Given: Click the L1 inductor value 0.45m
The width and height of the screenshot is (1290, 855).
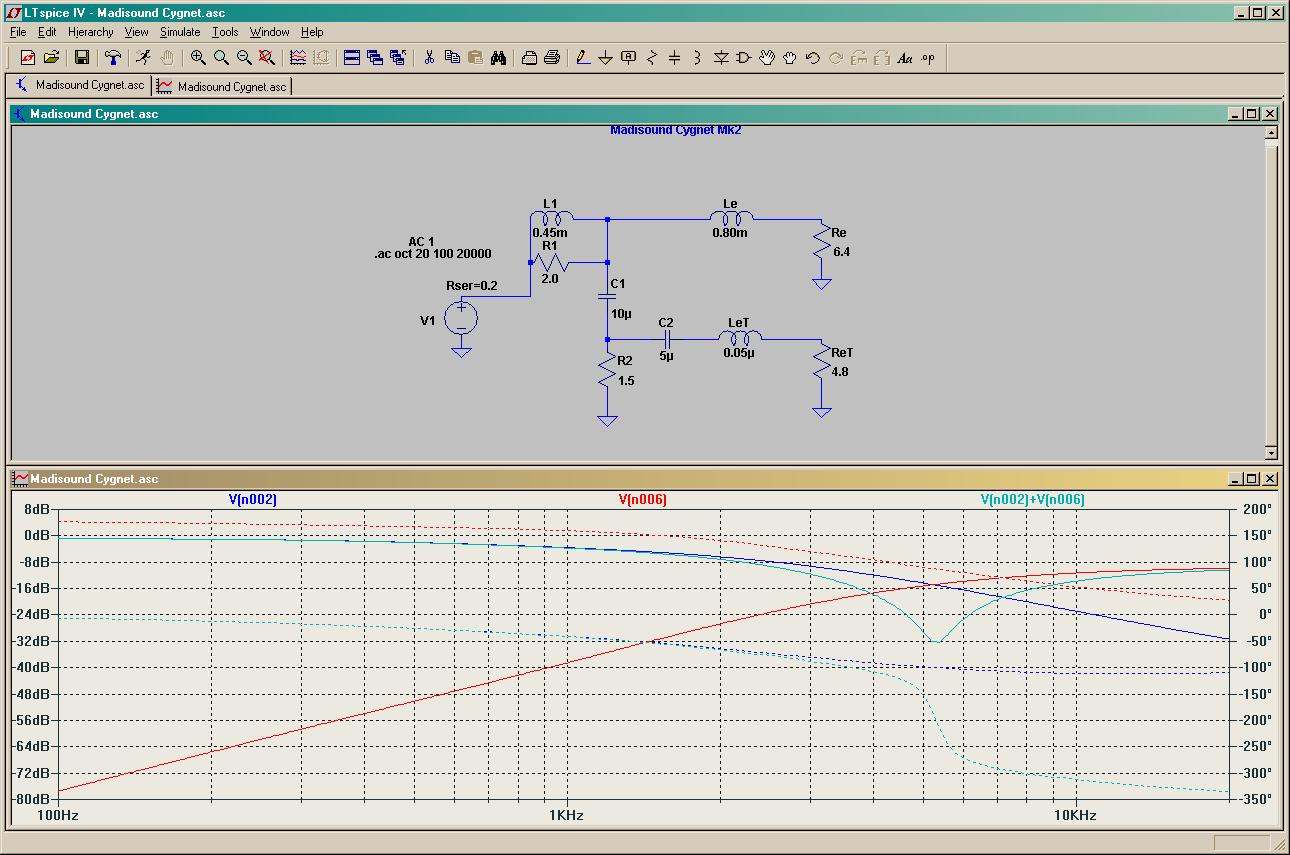Looking at the screenshot, I should point(549,232).
